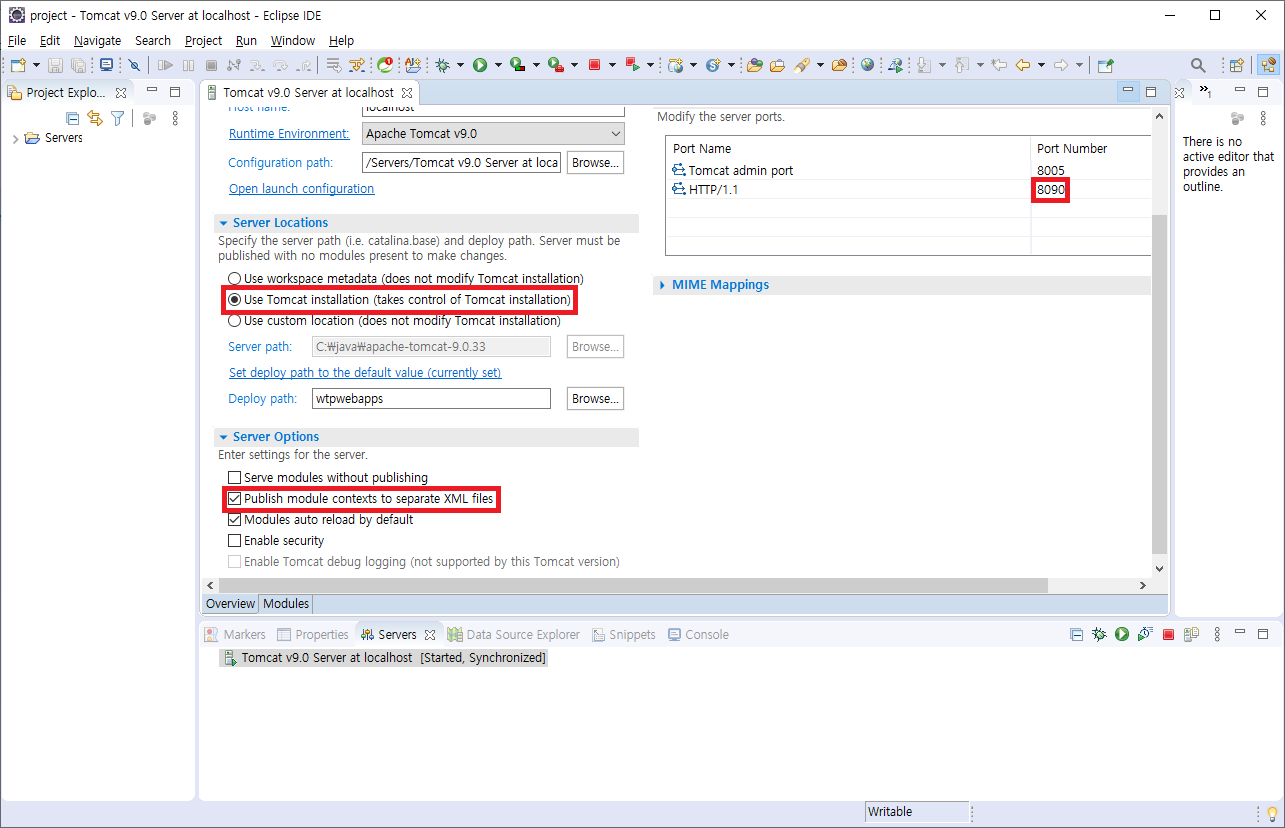Viewport: 1285px width, 828px height.
Task: Open the Markers tab
Action: (x=235, y=634)
